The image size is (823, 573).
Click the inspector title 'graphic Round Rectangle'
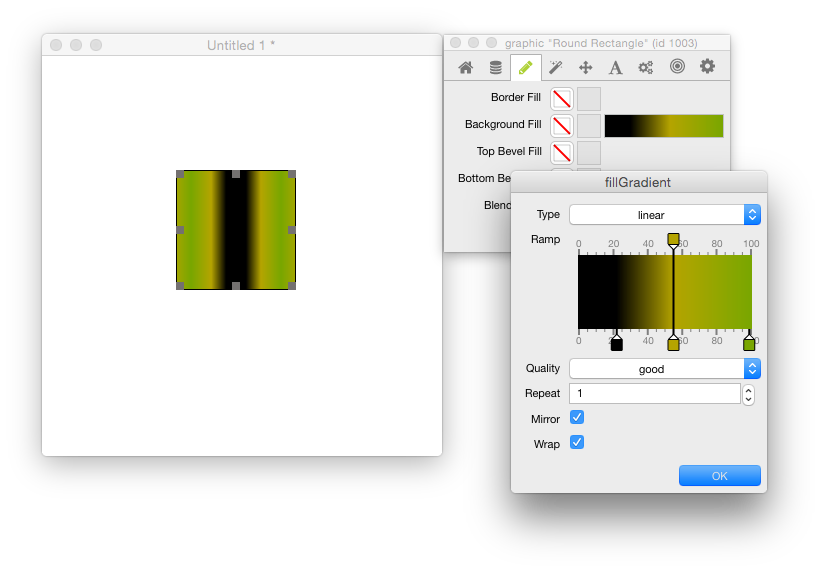[601, 43]
